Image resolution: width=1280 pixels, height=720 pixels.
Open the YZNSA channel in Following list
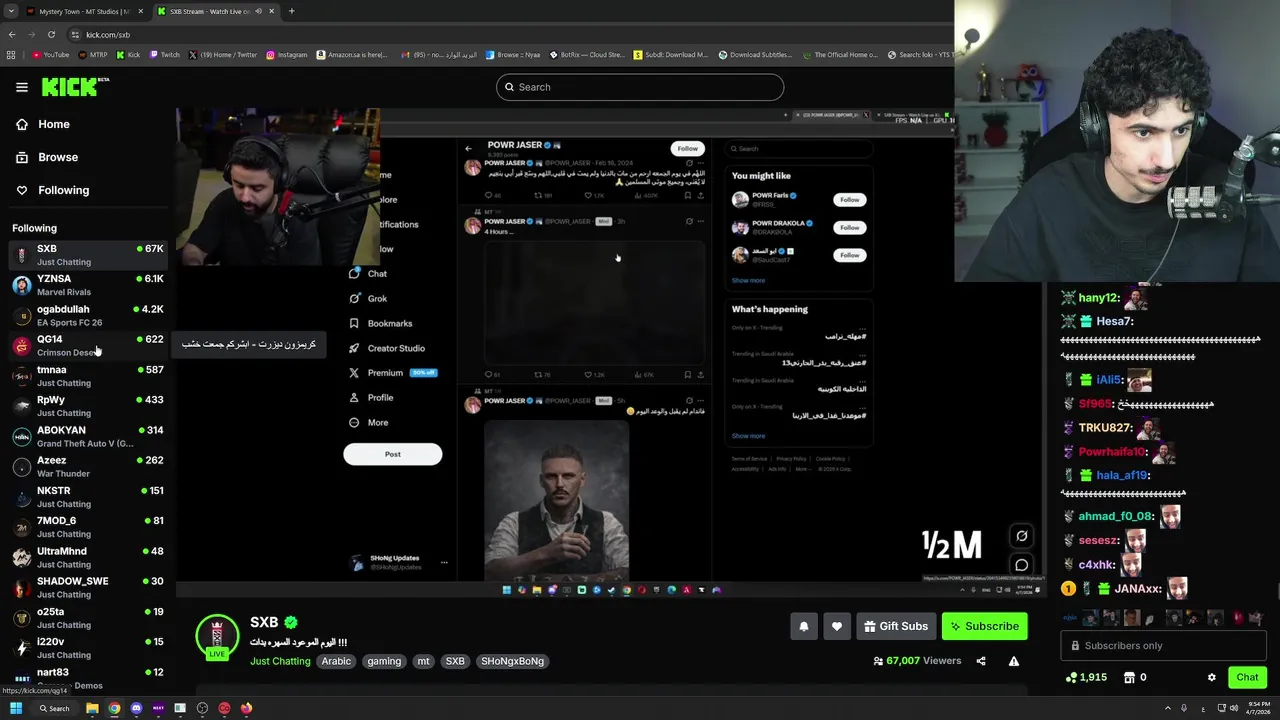(x=88, y=285)
